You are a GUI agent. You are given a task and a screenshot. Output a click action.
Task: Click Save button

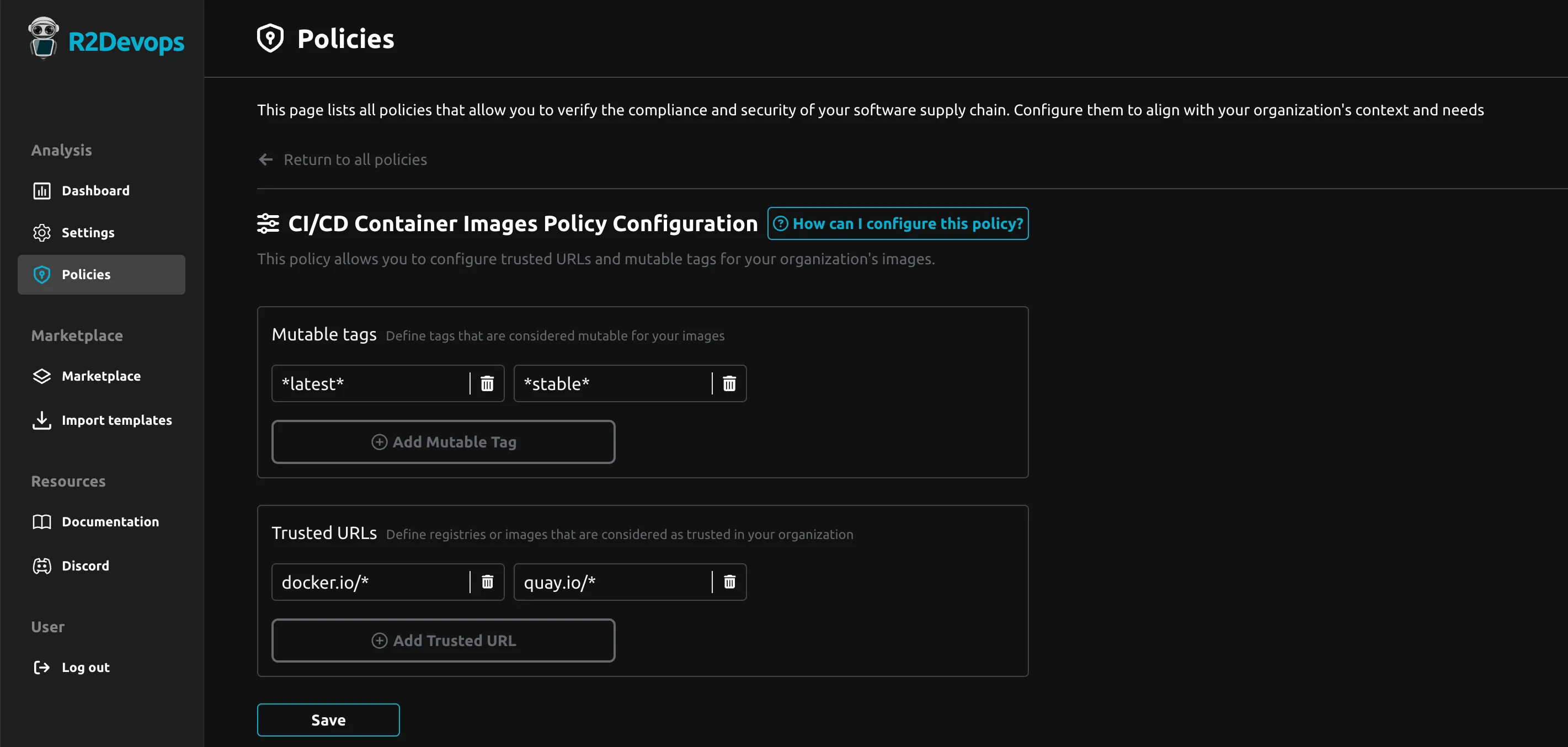(328, 720)
